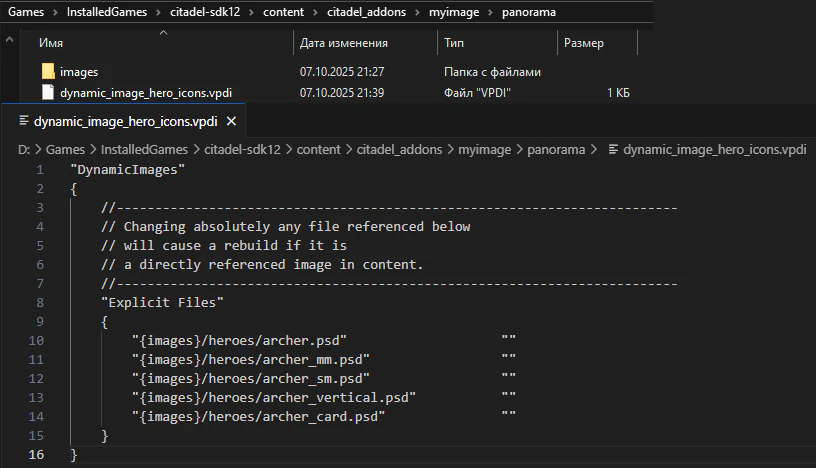Close the dynamic_image_hero_icons.vpdi editor tab
The width and height of the screenshot is (816, 468).
tap(231, 122)
